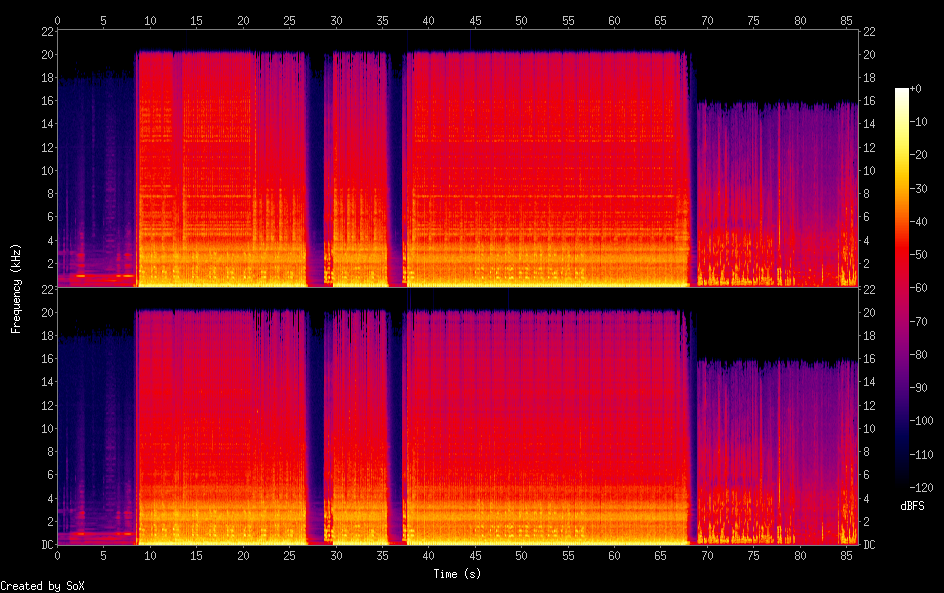Click the "Frequency (kHz)" axis label

15,288
